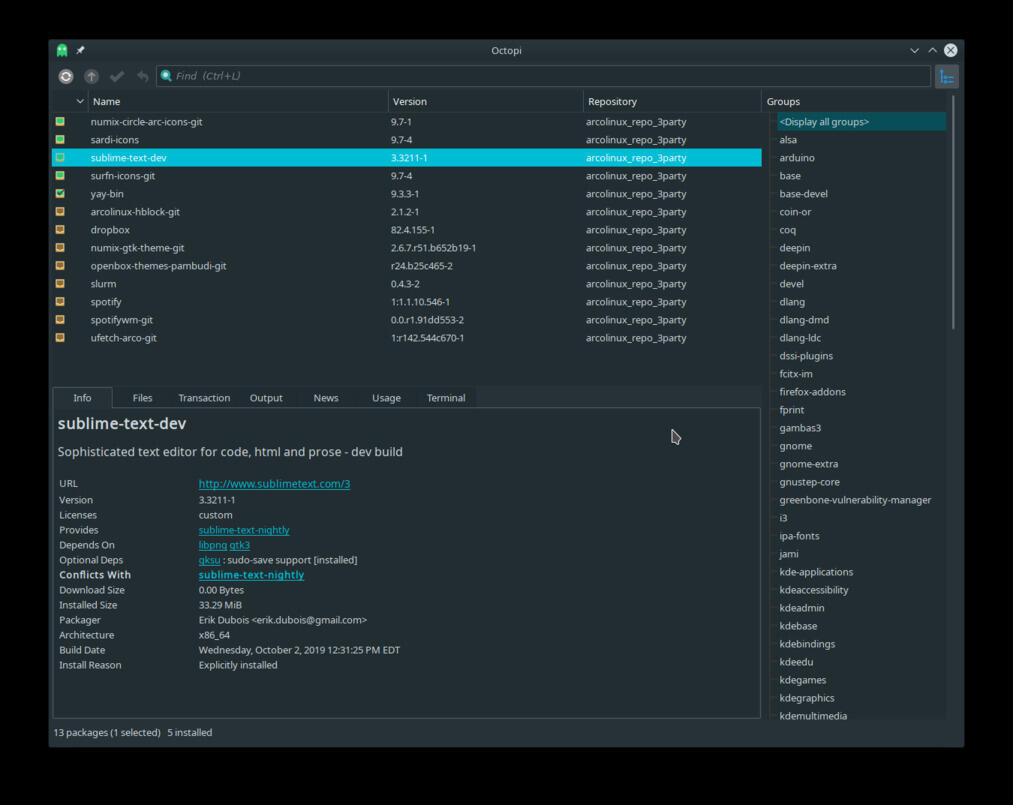Open the Output tab
Image resolution: width=1013 pixels, height=805 pixels.
[x=266, y=398]
